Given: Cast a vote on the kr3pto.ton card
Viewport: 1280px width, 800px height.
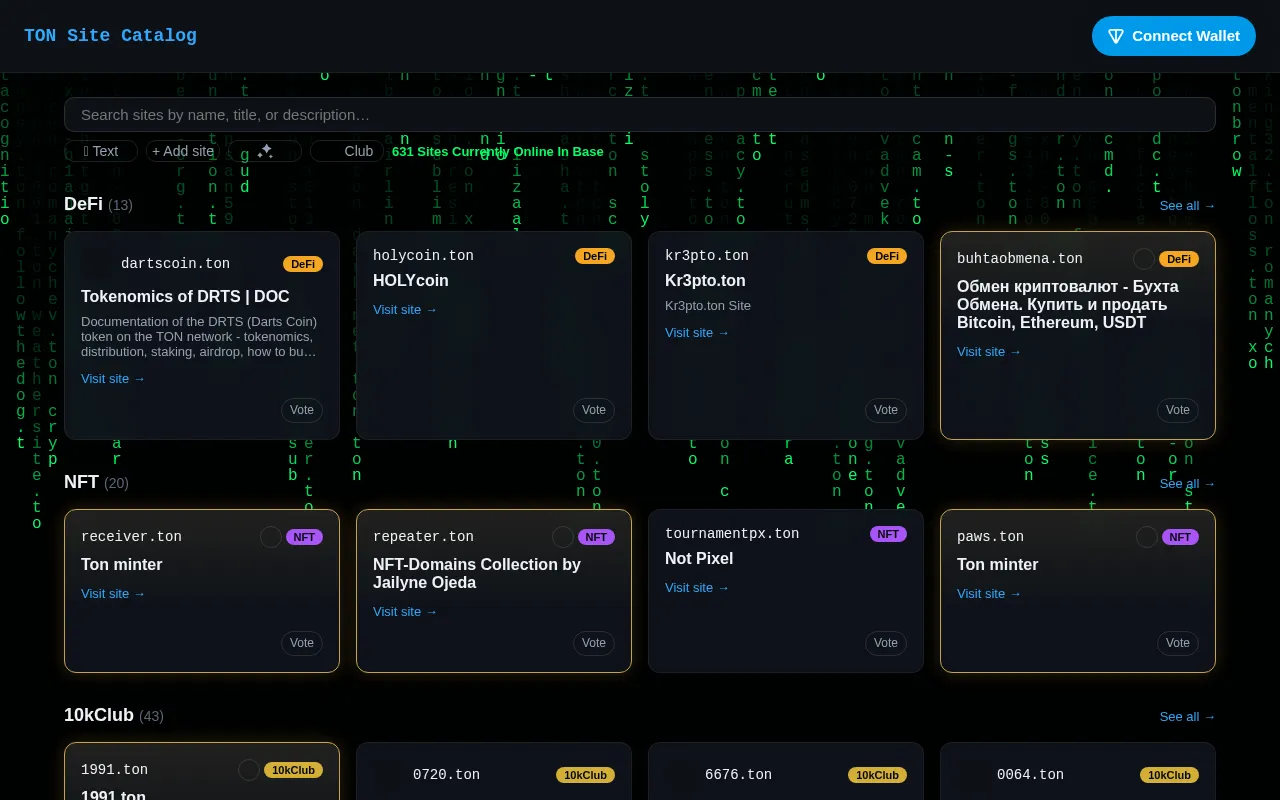Looking at the screenshot, I should [x=886, y=410].
